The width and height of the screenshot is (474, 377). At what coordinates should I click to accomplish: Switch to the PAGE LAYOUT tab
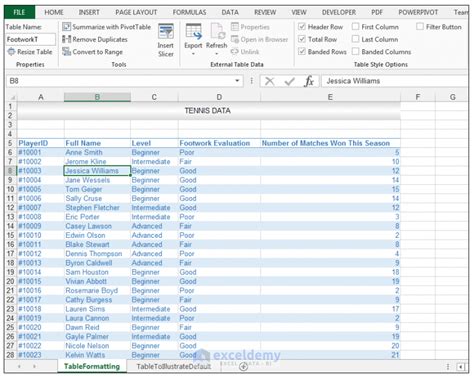(136, 12)
